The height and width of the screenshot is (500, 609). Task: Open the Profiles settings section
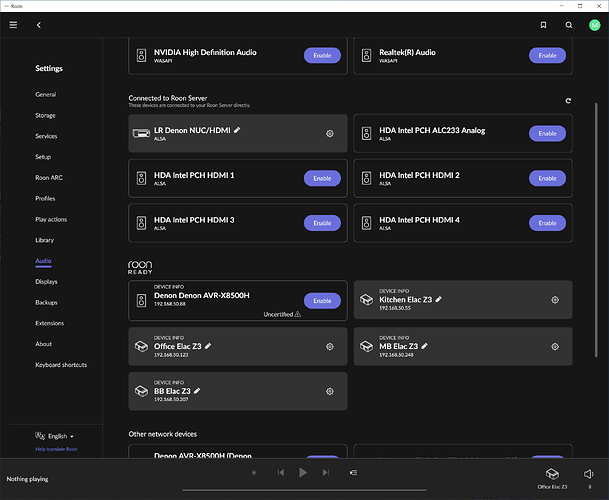[45, 199]
